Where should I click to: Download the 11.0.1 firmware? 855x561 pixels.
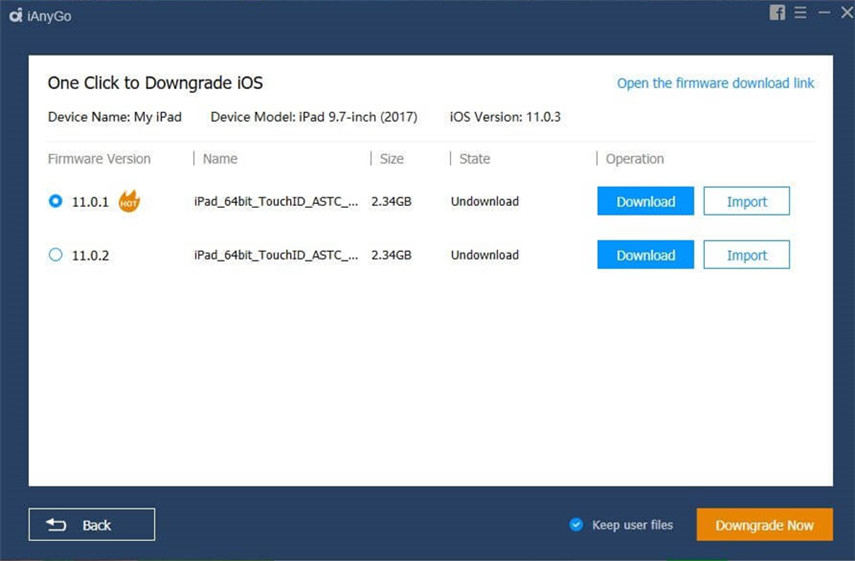pos(646,201)
